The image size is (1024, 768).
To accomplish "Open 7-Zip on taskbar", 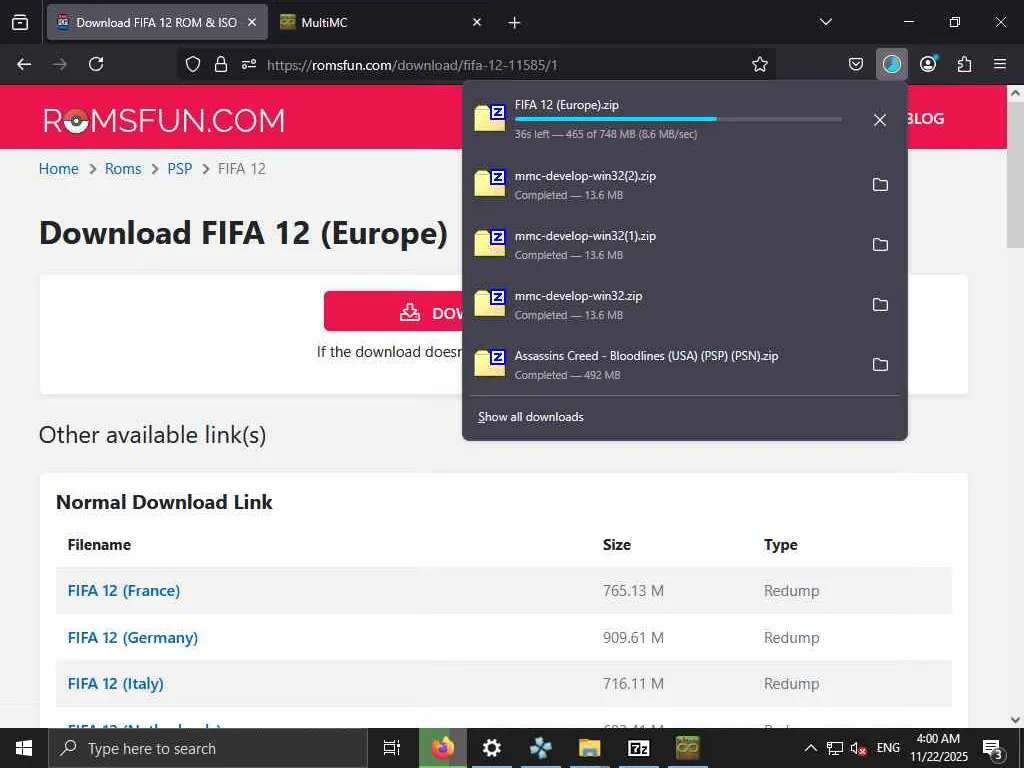I will point(638,748).
